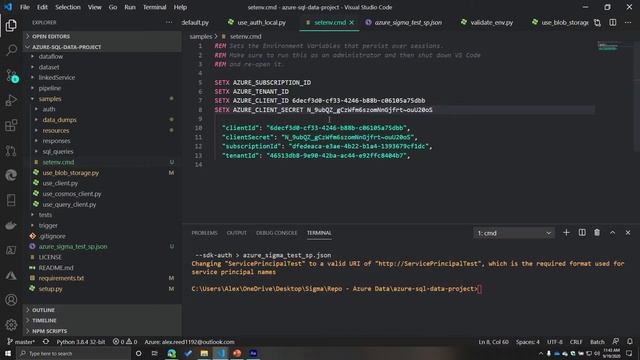This screenshot has height=360, width=640.
Task: Expand the NPM Scripts section
Action: point(102,331)
